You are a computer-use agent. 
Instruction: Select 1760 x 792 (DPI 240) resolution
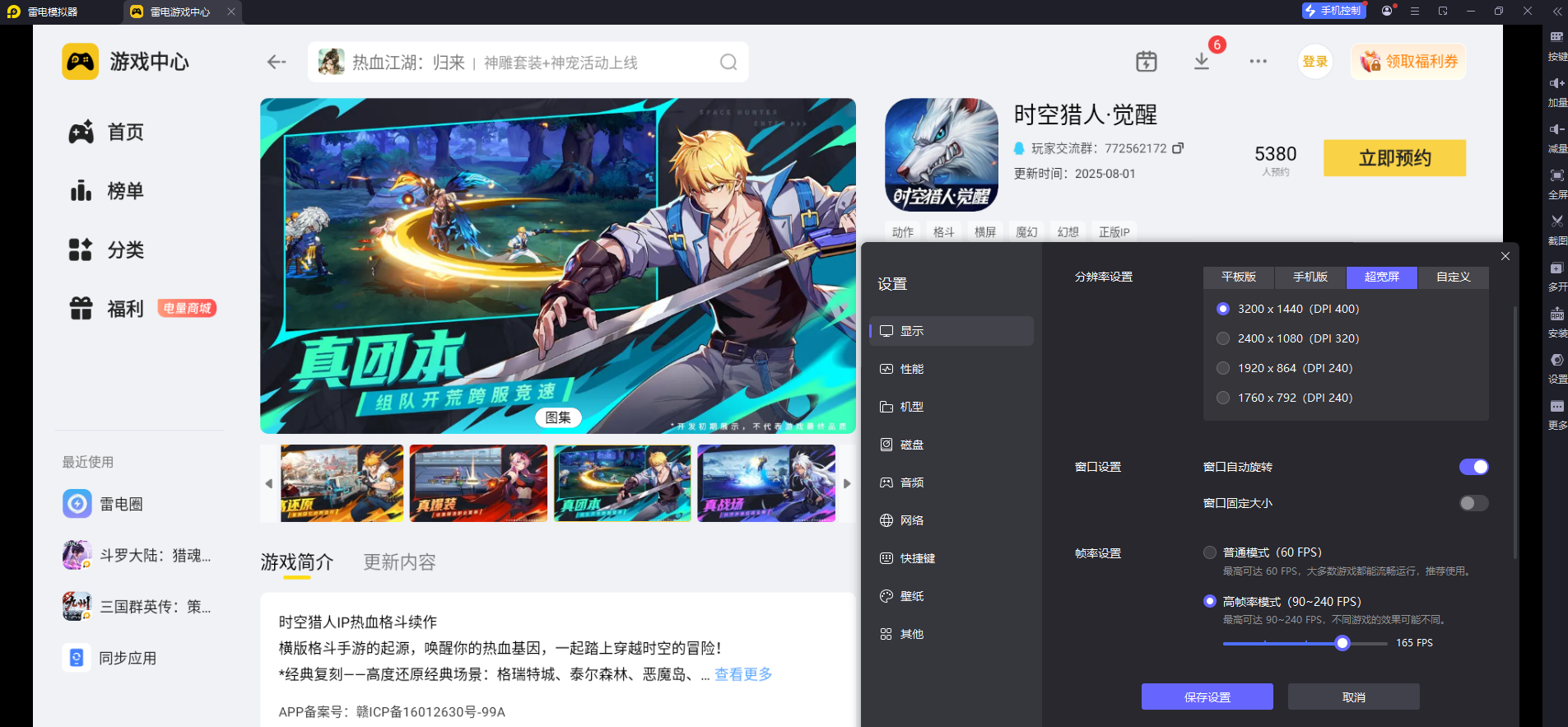click(x=1223, y=398)
